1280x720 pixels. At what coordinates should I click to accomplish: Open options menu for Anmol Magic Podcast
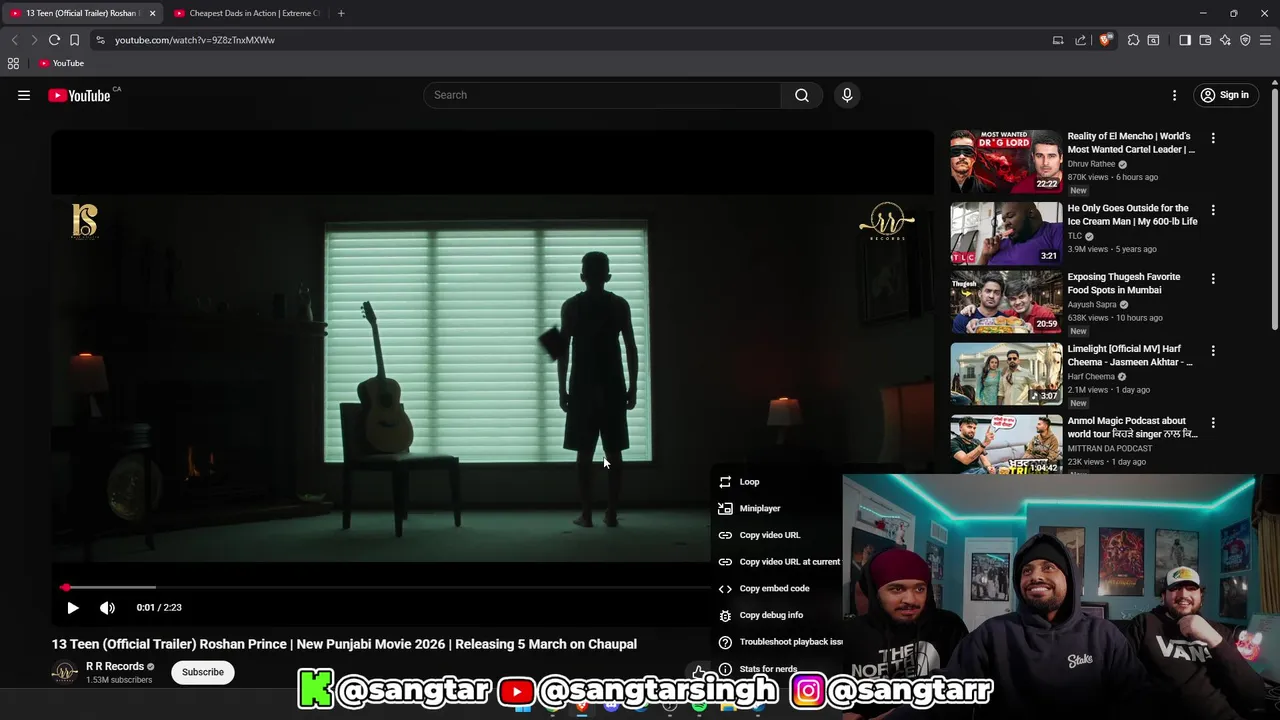[x=1213, y=423]
